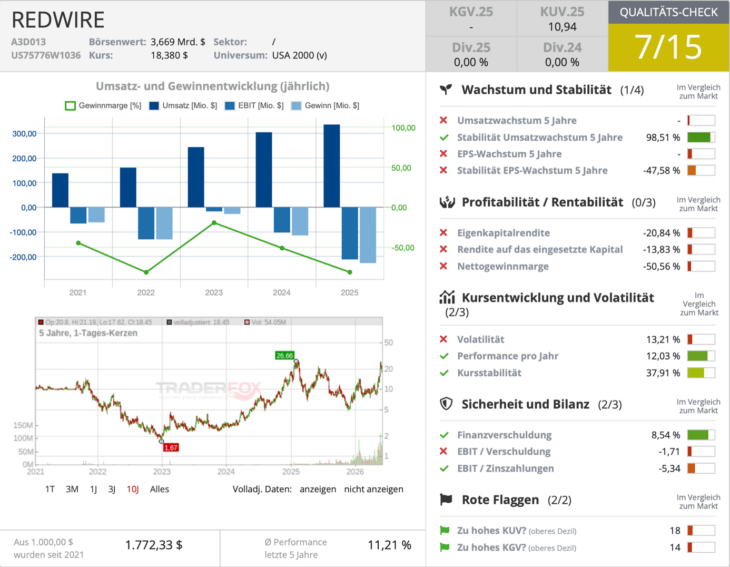Toggle the Umsatz [Mio. $] legend entry
The width and height of the screenshot is (730, 567).
point(183,106)
